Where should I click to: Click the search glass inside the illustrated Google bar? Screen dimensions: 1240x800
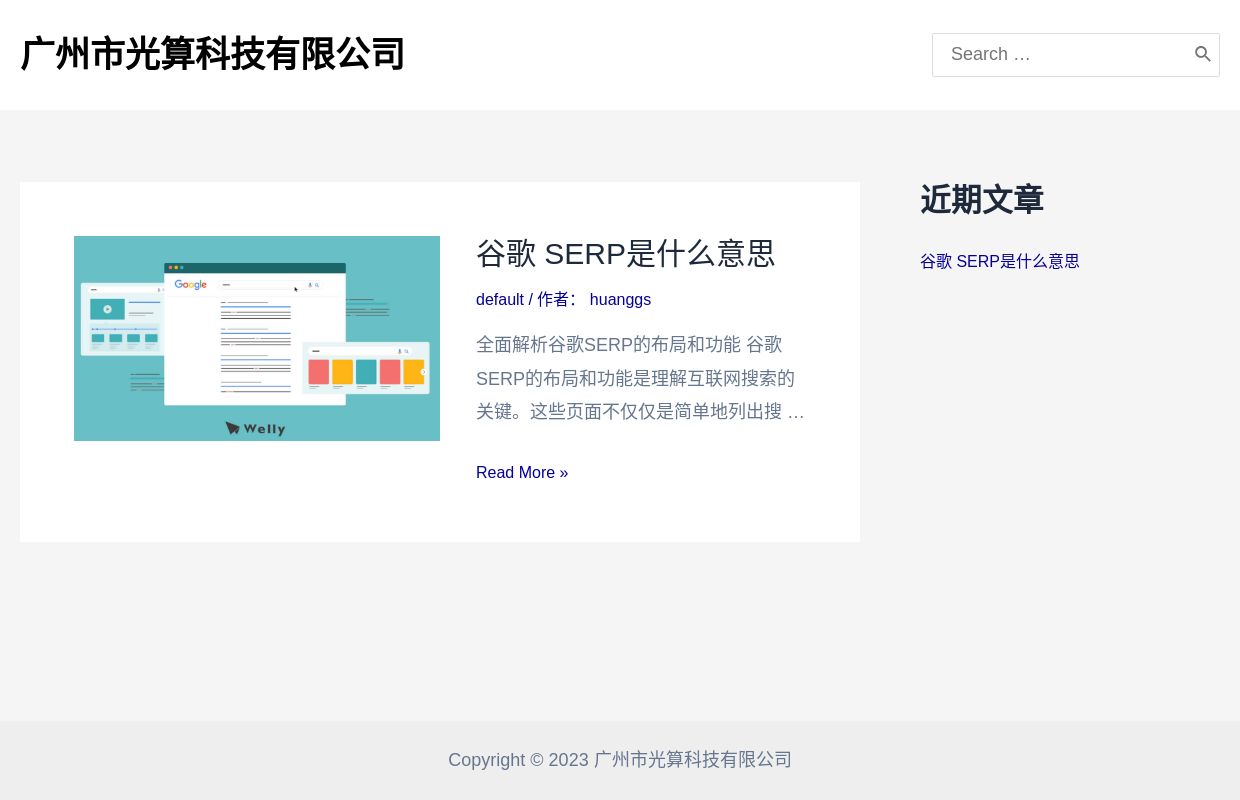316,285
